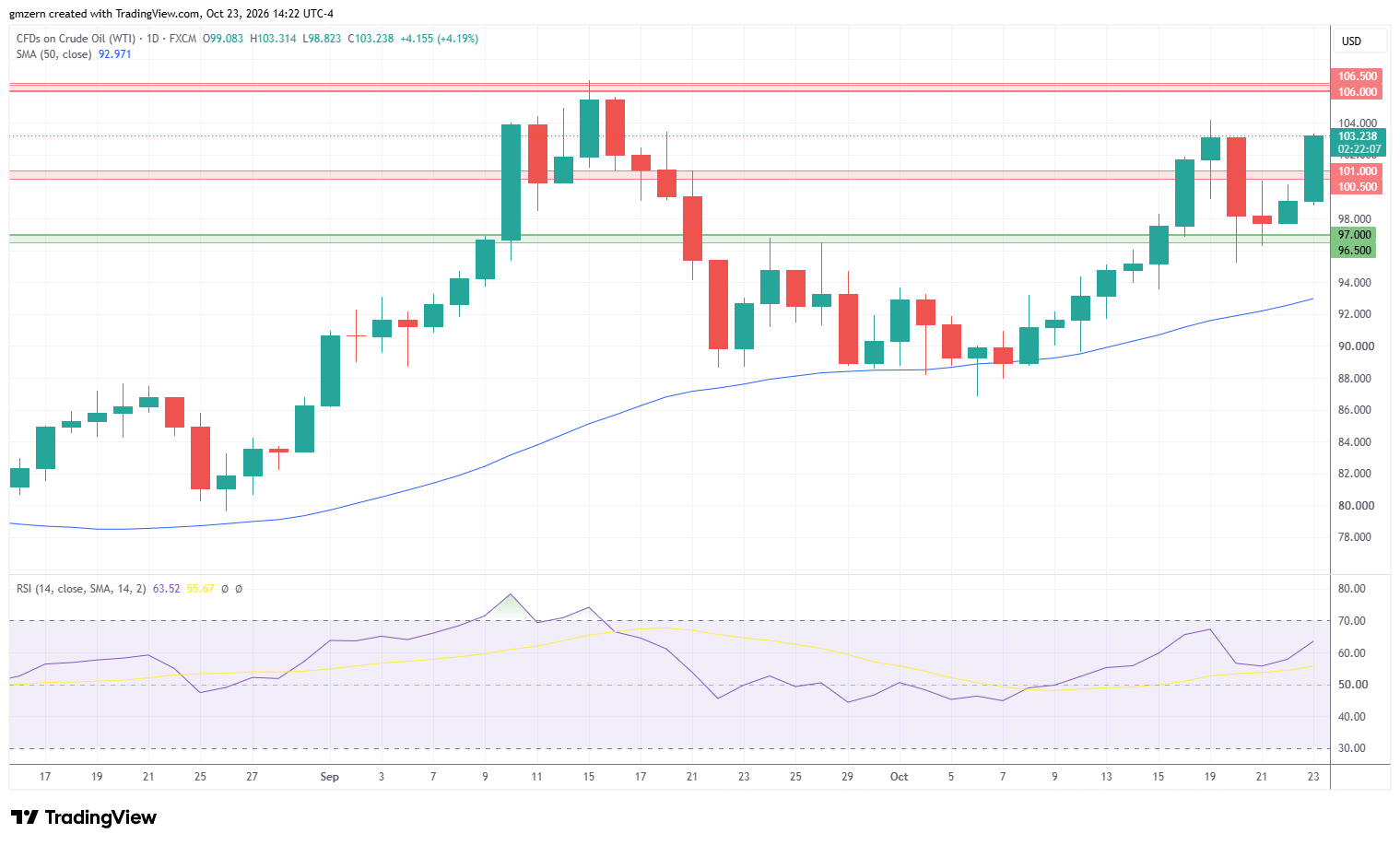Click the 104.000 price axis tick
1400x845 pixels.
coord(1358,123)
